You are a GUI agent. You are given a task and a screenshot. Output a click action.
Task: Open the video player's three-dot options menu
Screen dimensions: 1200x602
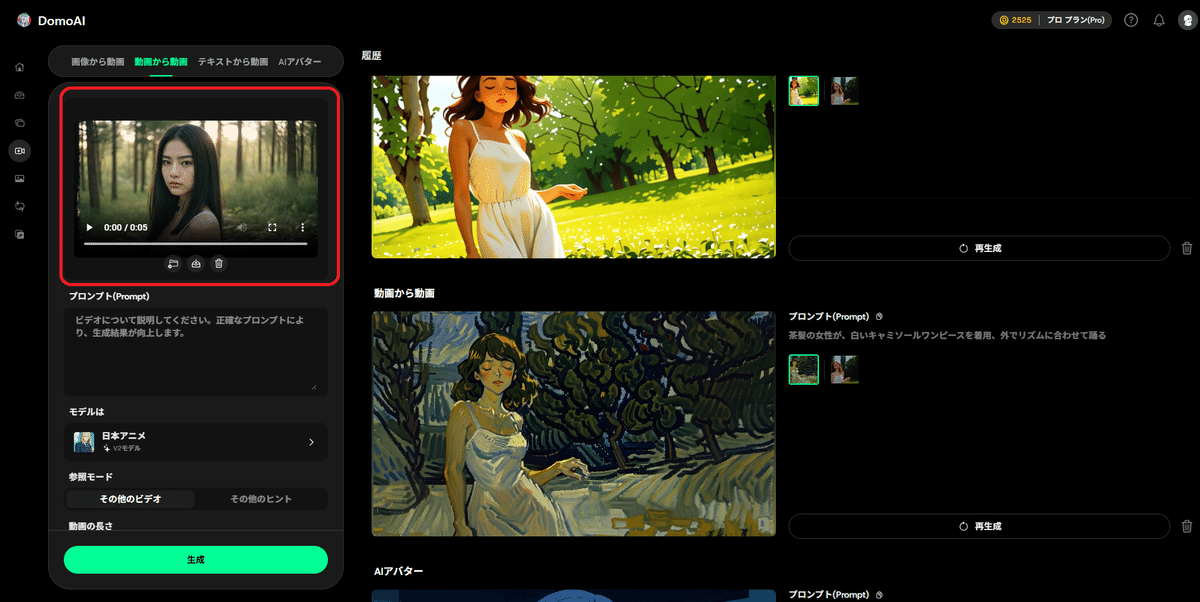pos(303,228)
